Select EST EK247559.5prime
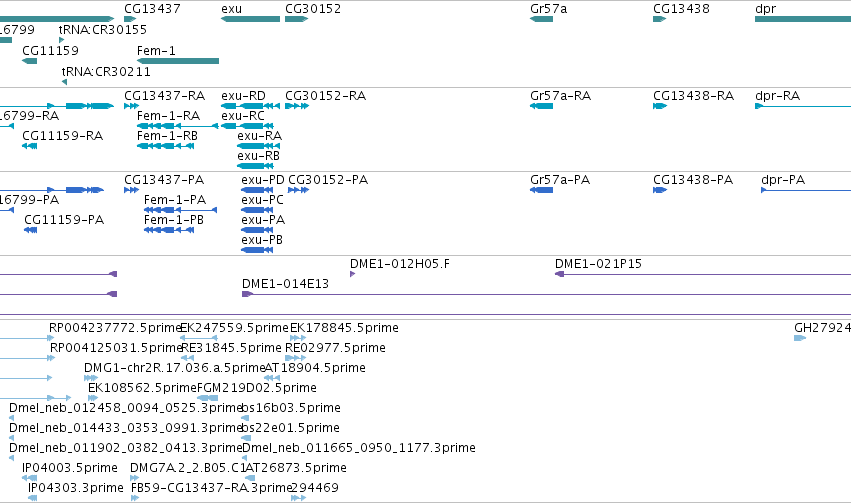 234,328
